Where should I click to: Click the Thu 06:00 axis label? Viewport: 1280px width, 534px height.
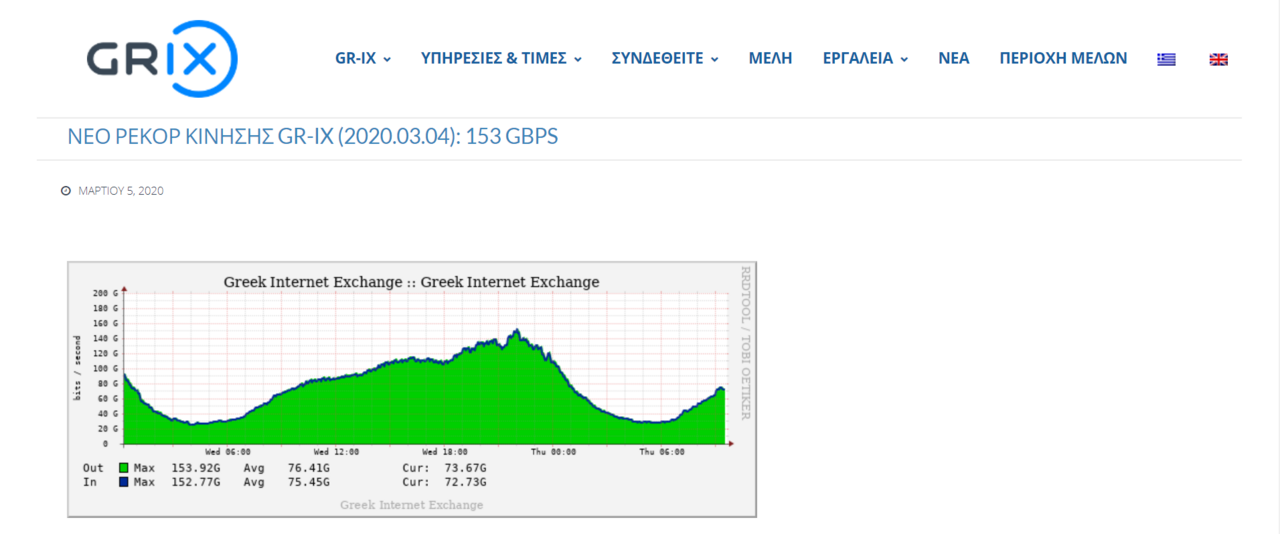(663, 452)
